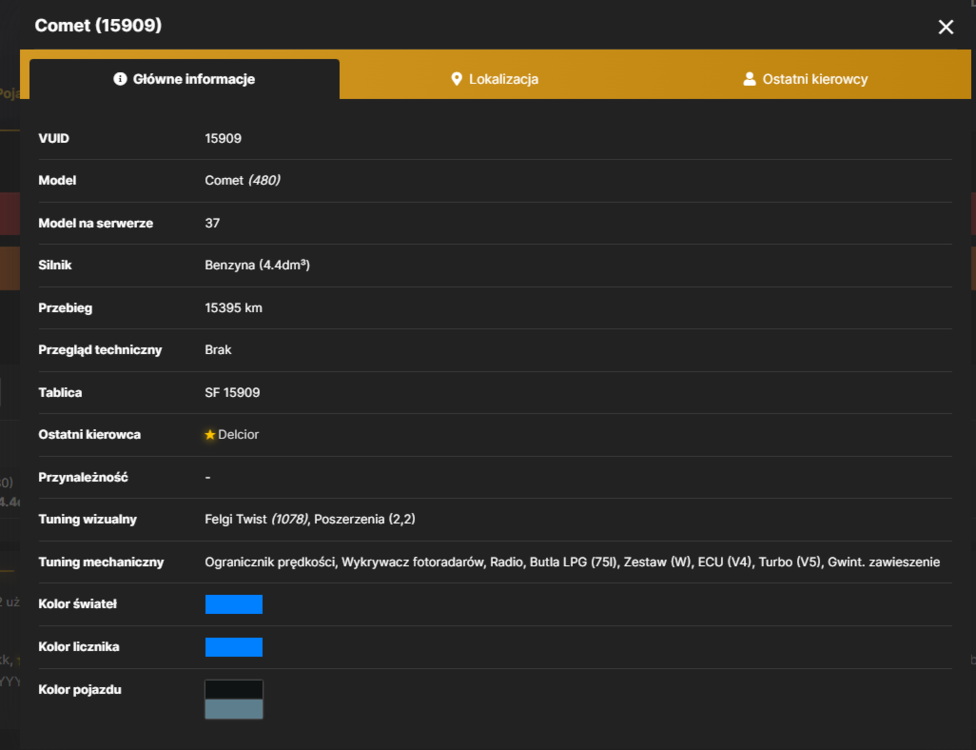Click the Przebieg row label
976x750 pixels.
pyautogui.click(x=65, y=307)
